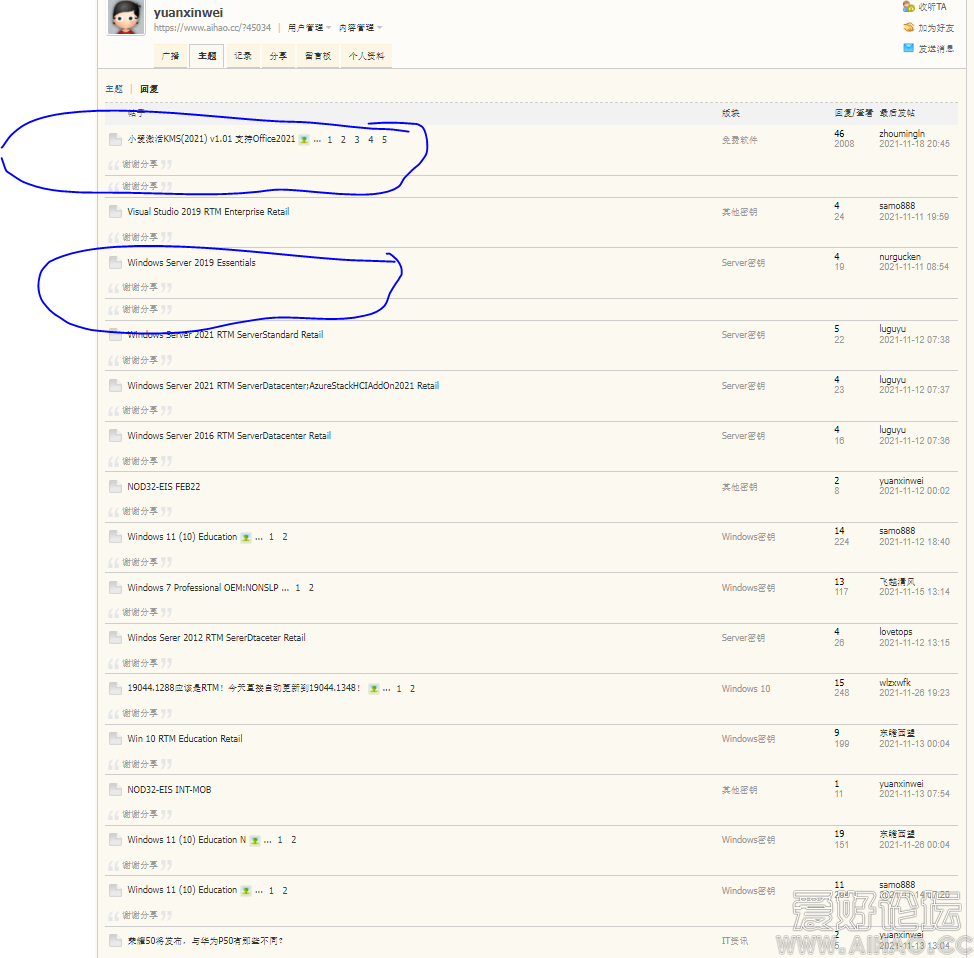The height and width of the screenshot is (958, 974).
Task: Open the 留言板 tab
Action: [318, 56]
